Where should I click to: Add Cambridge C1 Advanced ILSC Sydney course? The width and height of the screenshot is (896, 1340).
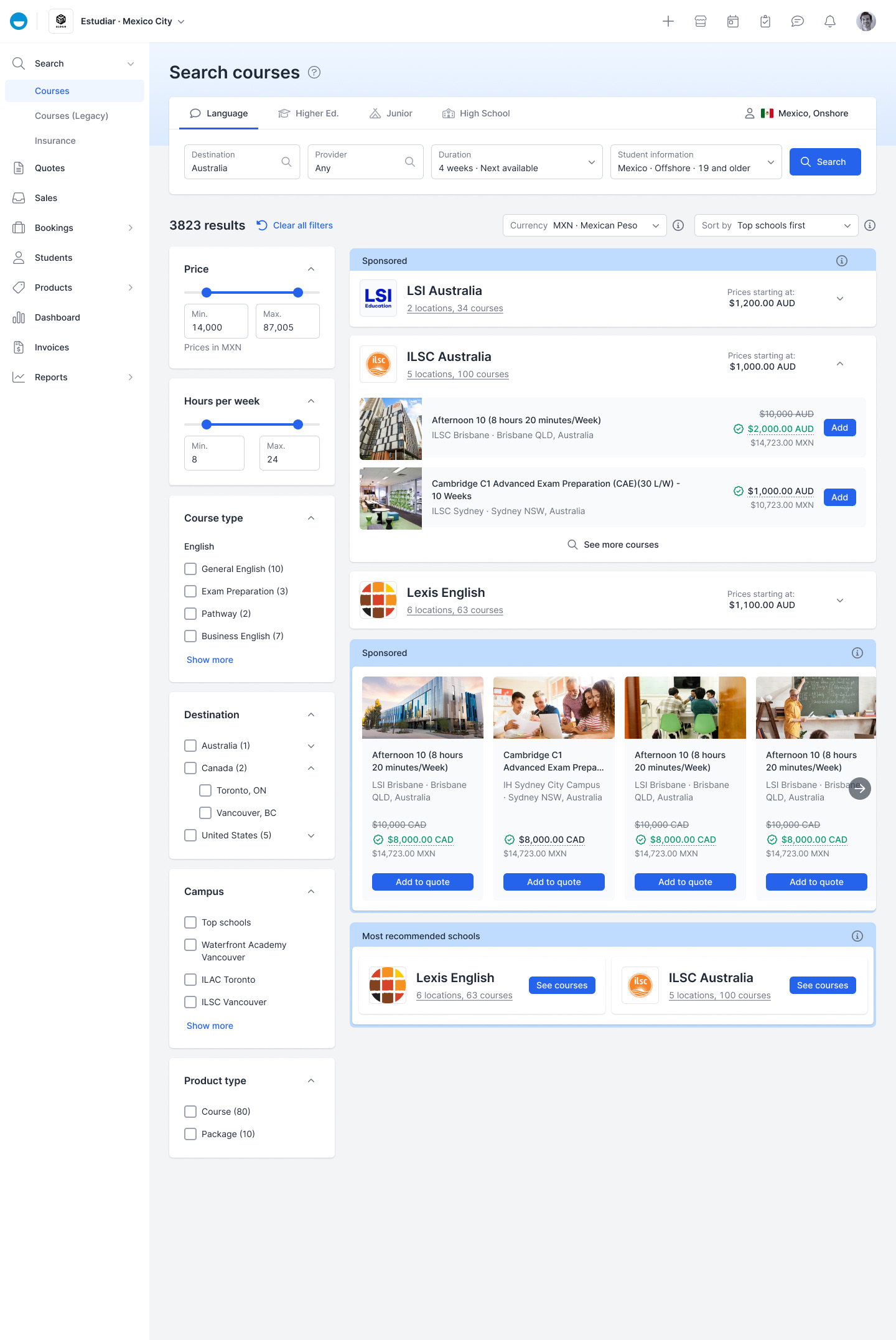click(840, 497)
